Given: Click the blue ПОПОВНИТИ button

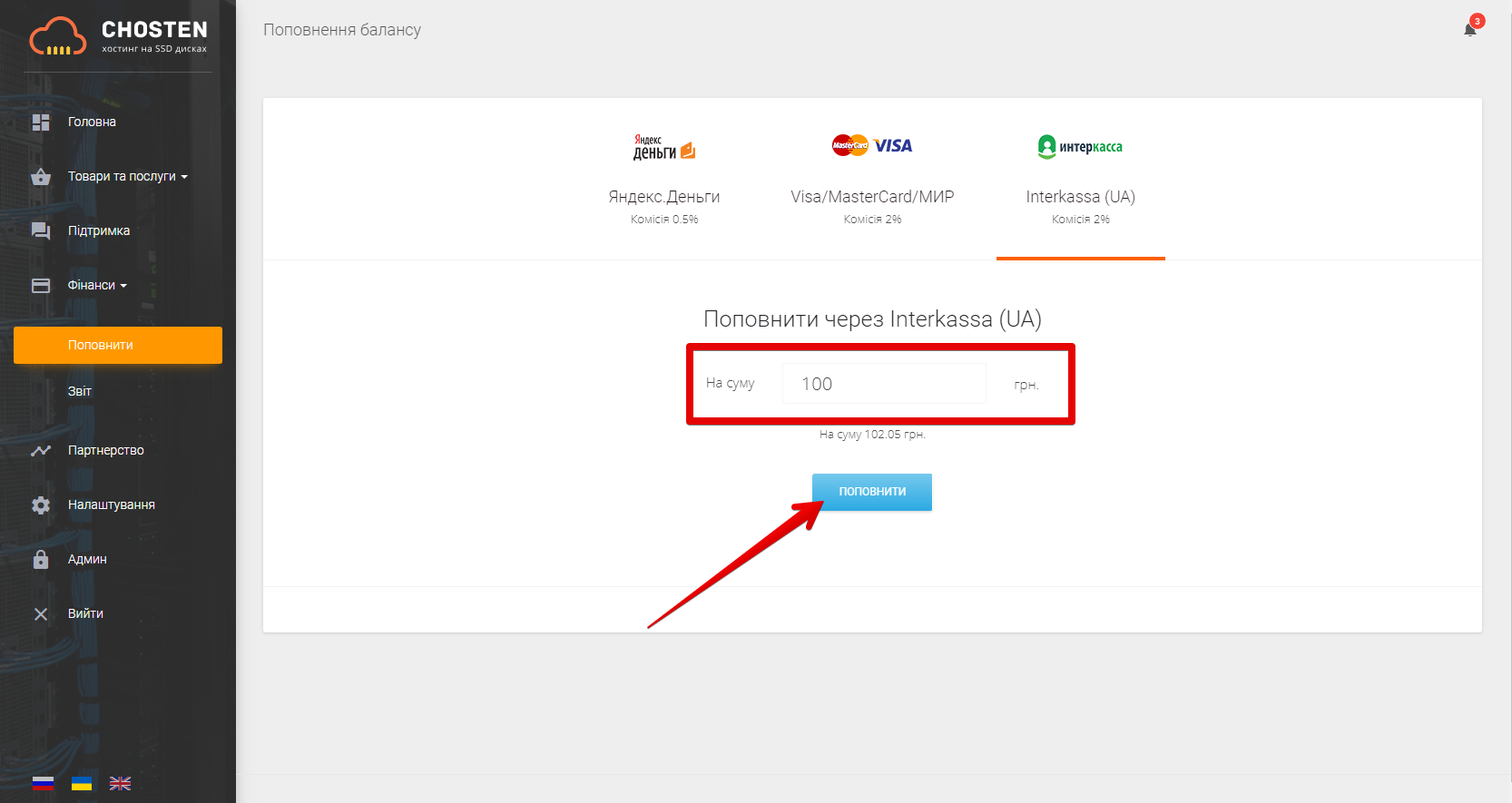Looking at the screenshot, I should (x=872, y=492).
